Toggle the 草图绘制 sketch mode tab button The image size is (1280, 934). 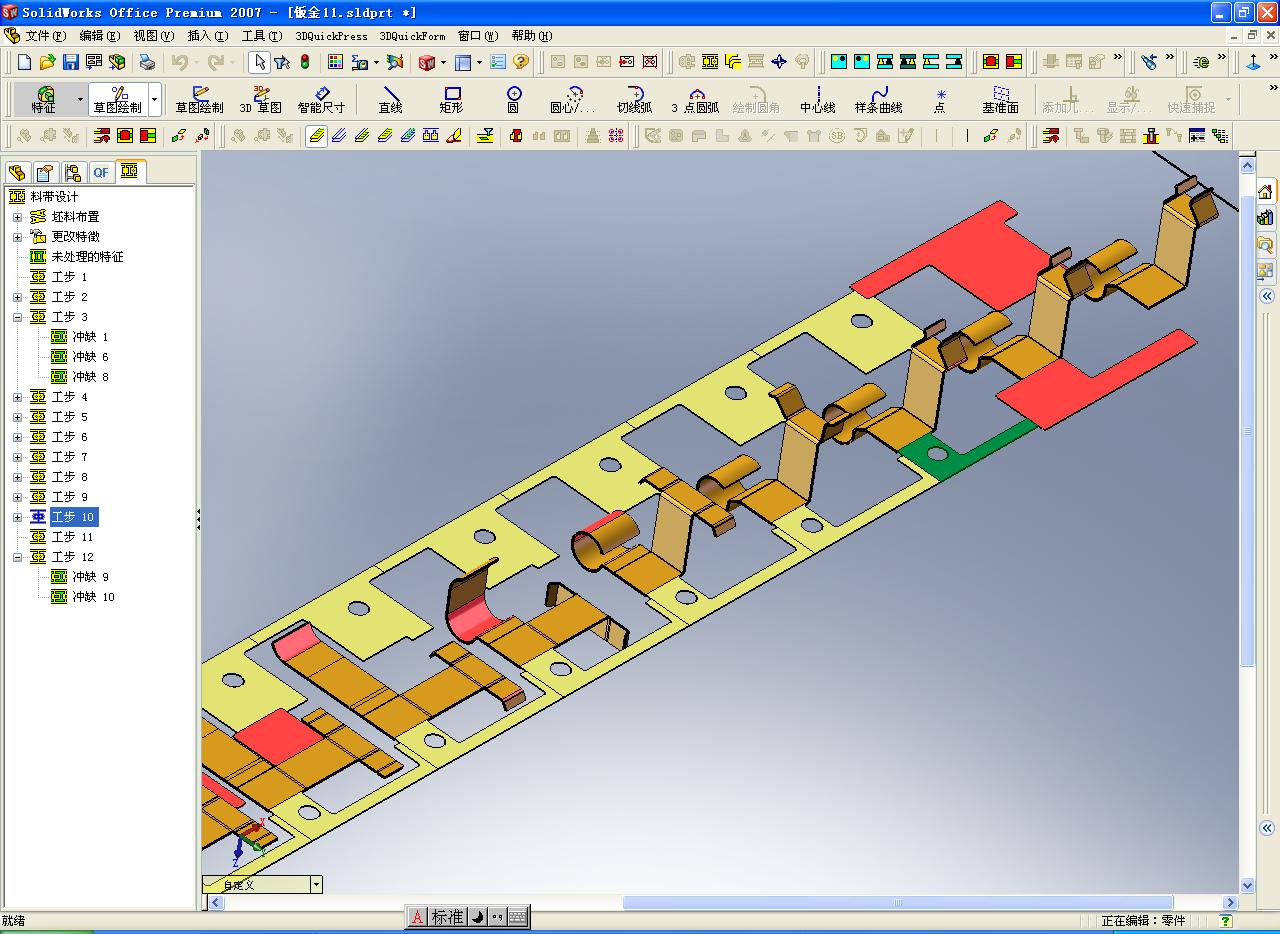pyautogui.click(x=118, y=100)
